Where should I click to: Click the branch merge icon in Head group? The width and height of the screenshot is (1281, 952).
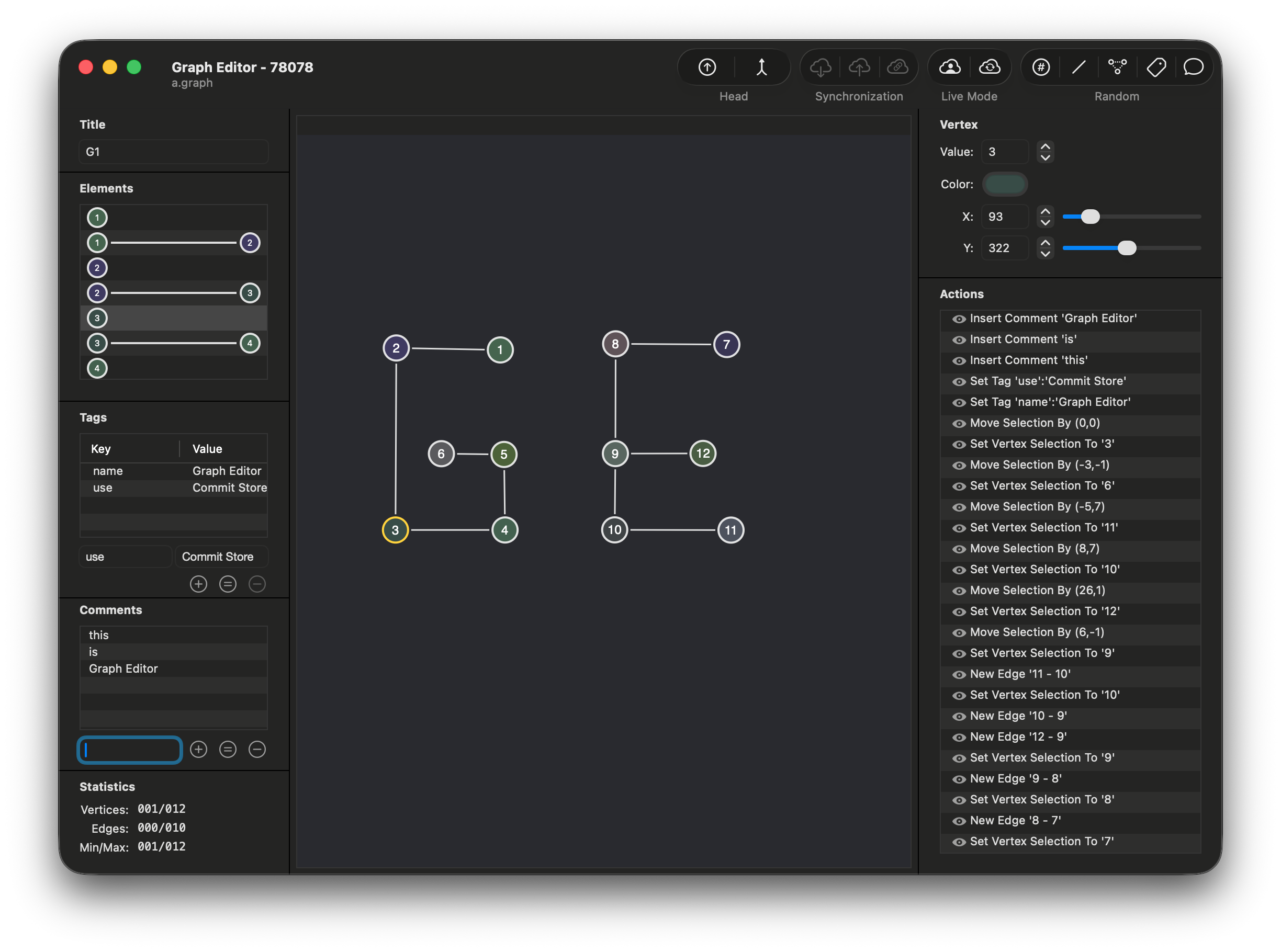coord(761,67)
